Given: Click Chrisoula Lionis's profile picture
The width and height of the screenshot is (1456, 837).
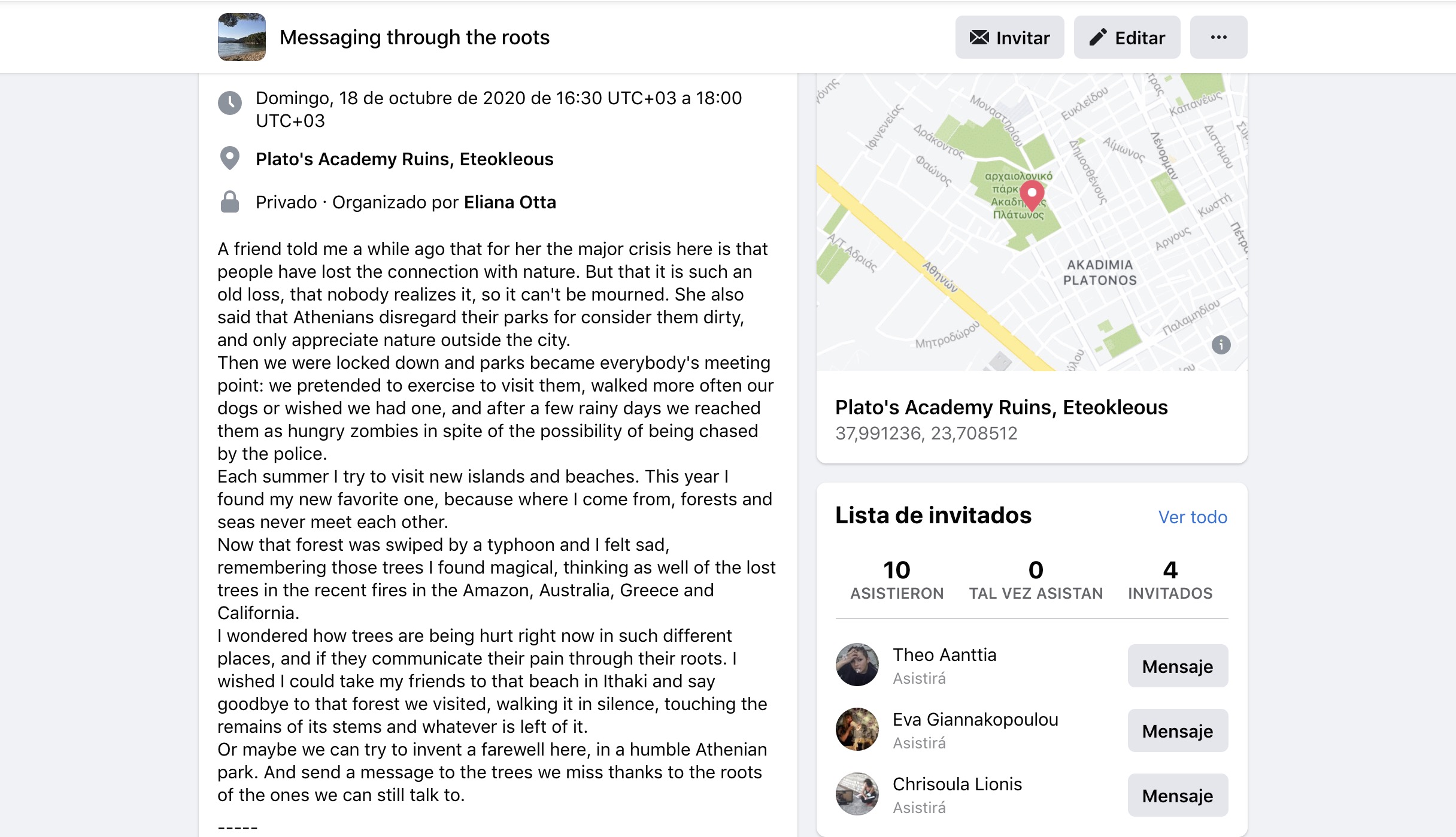Looking at the screenshot, I should point(857,794).
